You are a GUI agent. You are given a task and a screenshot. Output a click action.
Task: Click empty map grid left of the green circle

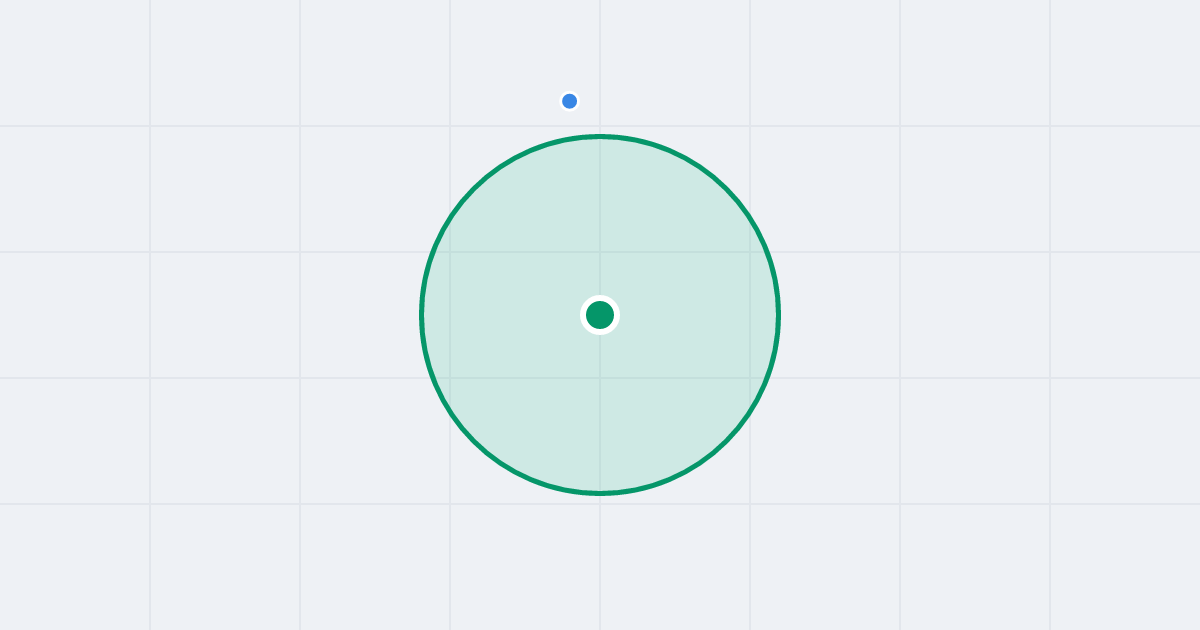[225, 315]
